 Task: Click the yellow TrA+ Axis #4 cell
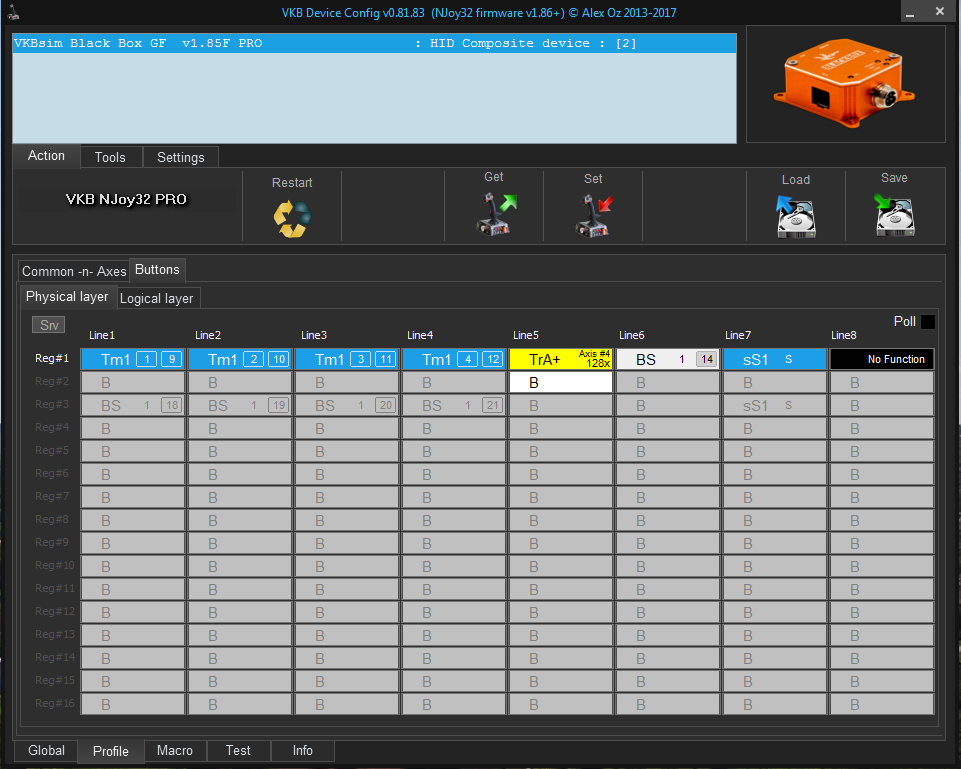tap(561, 359)
